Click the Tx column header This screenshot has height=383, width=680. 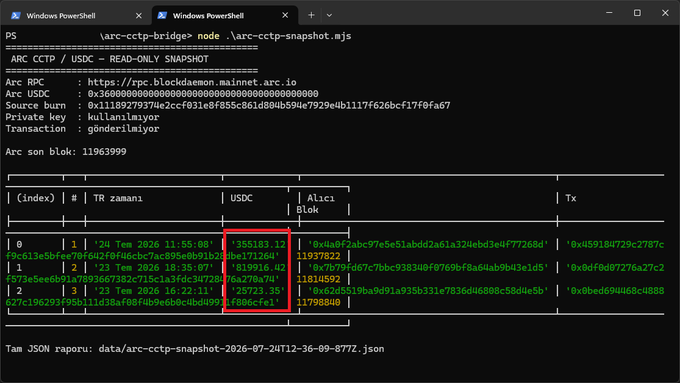point(571,198)
